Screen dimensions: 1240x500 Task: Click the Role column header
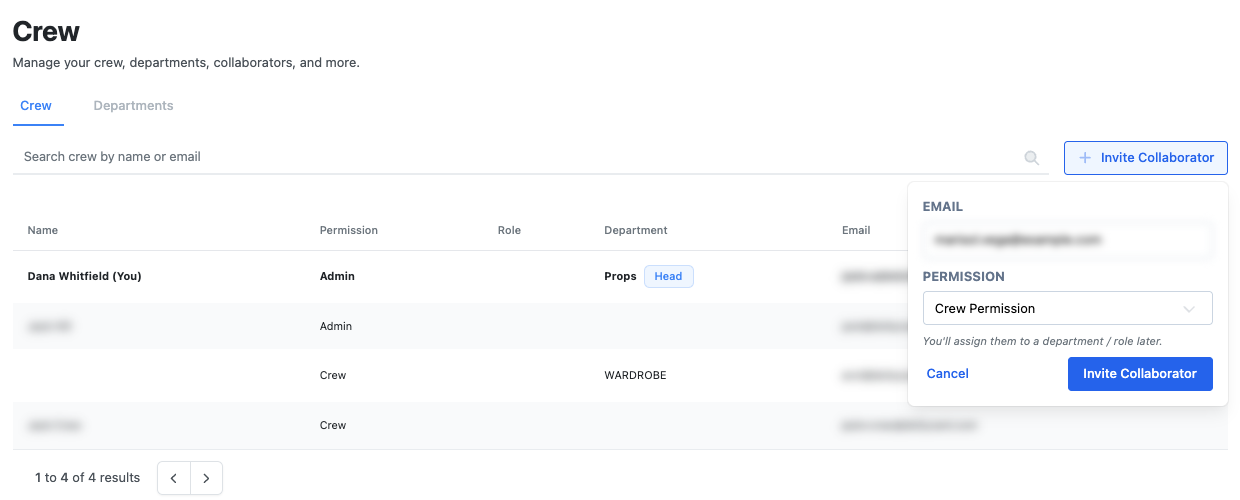(509, 230)
